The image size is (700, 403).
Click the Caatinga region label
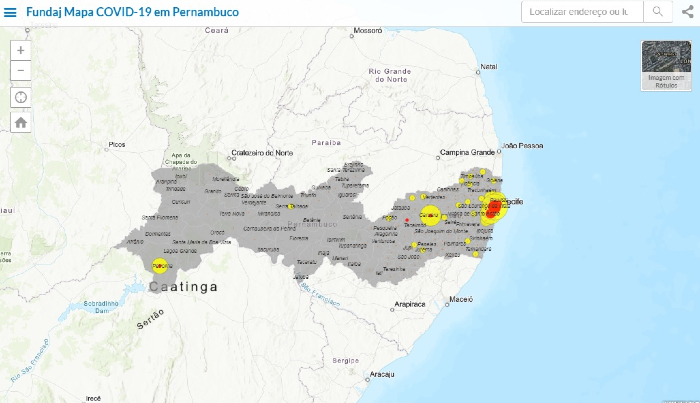click(183, 287)
